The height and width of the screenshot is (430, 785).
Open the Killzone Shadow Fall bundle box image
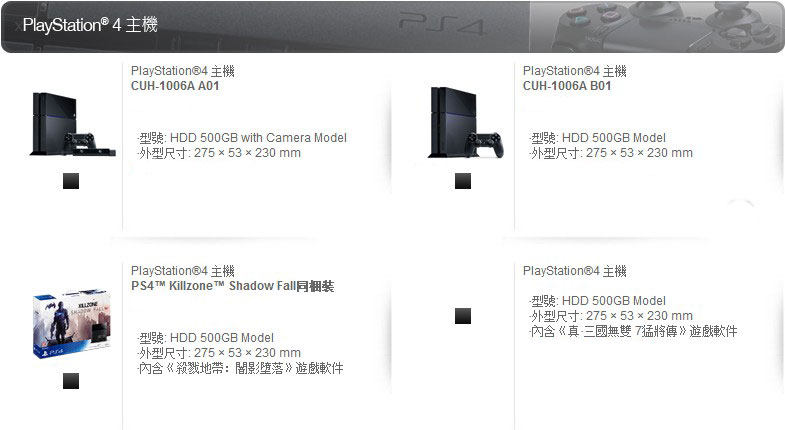pos(72,323)
